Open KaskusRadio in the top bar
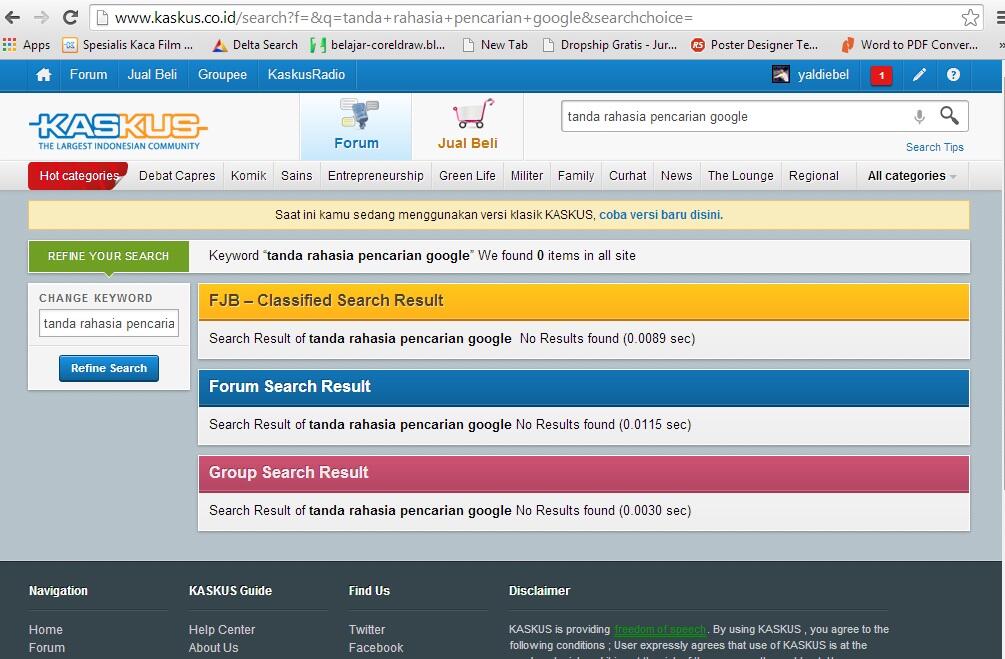Viewport: 1005px width, 659px height. [306, 75]
